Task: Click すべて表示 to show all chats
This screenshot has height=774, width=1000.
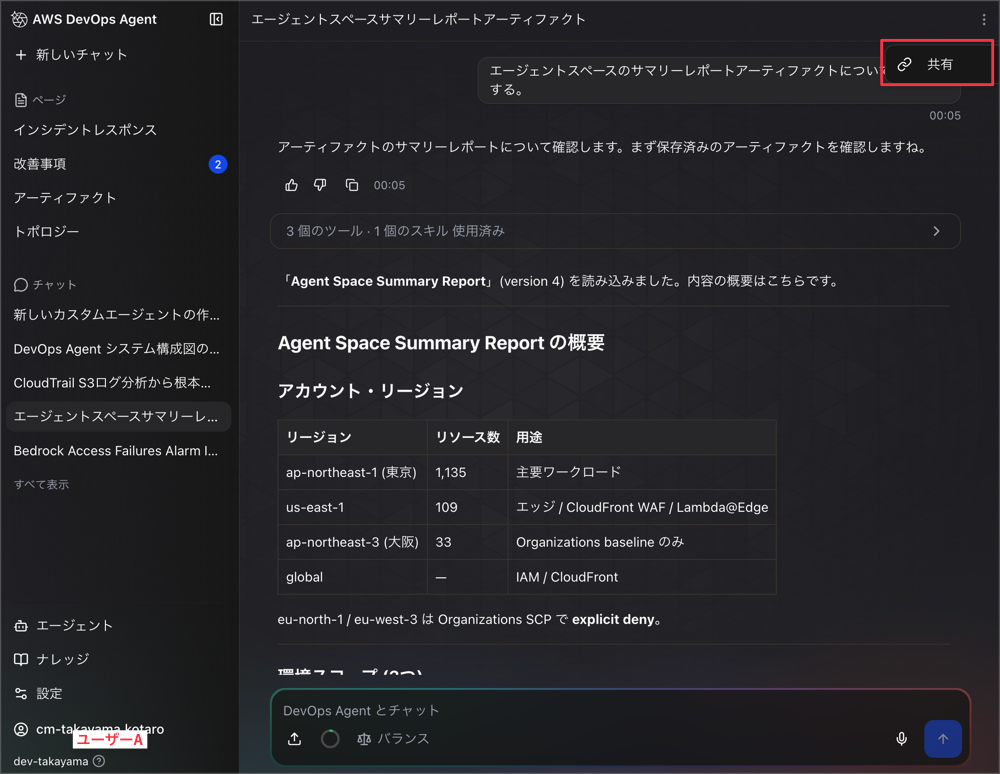Action: pyautogui.click(x=41, y=485)
